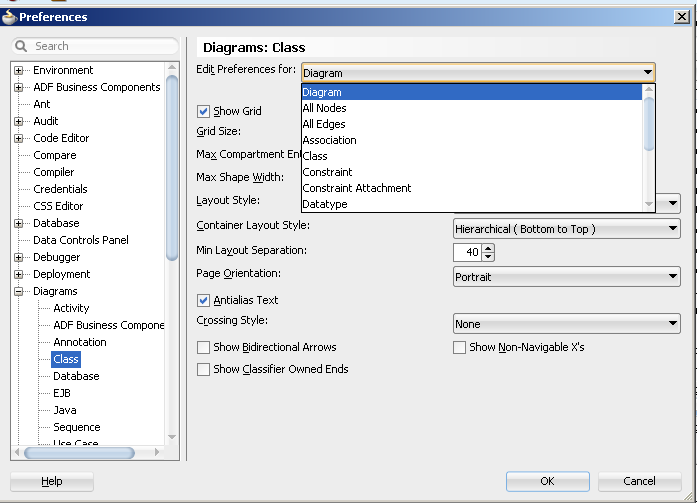The width and height of the screenshot is (697, 503).
Task: Select the CSS Editor tree item
Action: [x=58, y=206]
